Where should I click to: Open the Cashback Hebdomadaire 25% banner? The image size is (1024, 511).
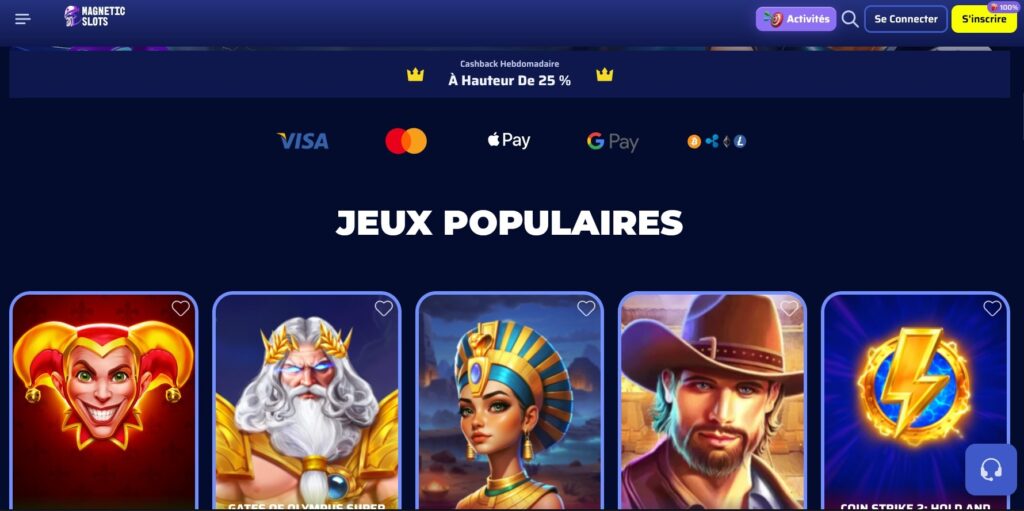coord(509,74)
